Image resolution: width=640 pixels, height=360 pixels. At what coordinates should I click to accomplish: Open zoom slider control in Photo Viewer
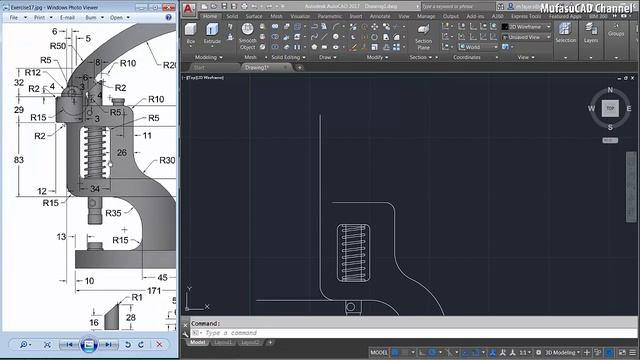(x=25, y=345)
